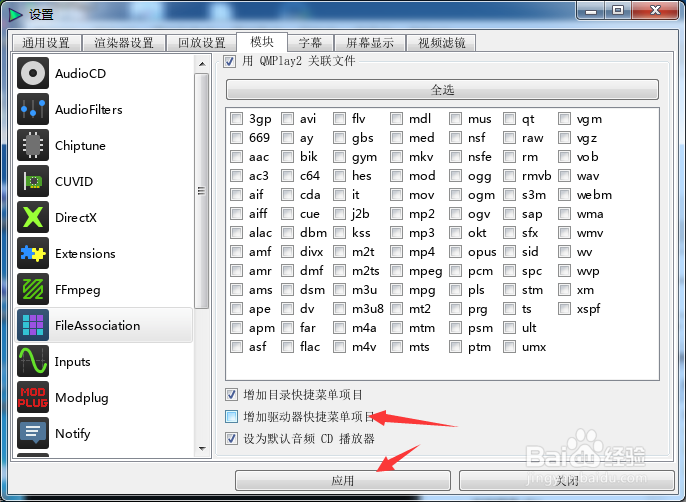The height and width of the screenshot is (502, 686).
Task: Switch to the 回放设置 tab
Action: (x=202, y=43)
